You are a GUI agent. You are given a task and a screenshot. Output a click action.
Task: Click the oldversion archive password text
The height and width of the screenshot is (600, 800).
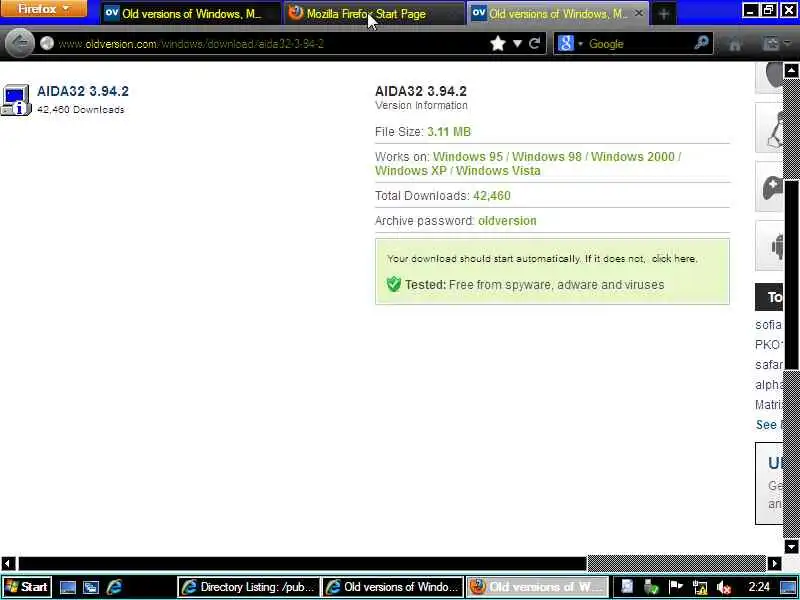[507, 221]
